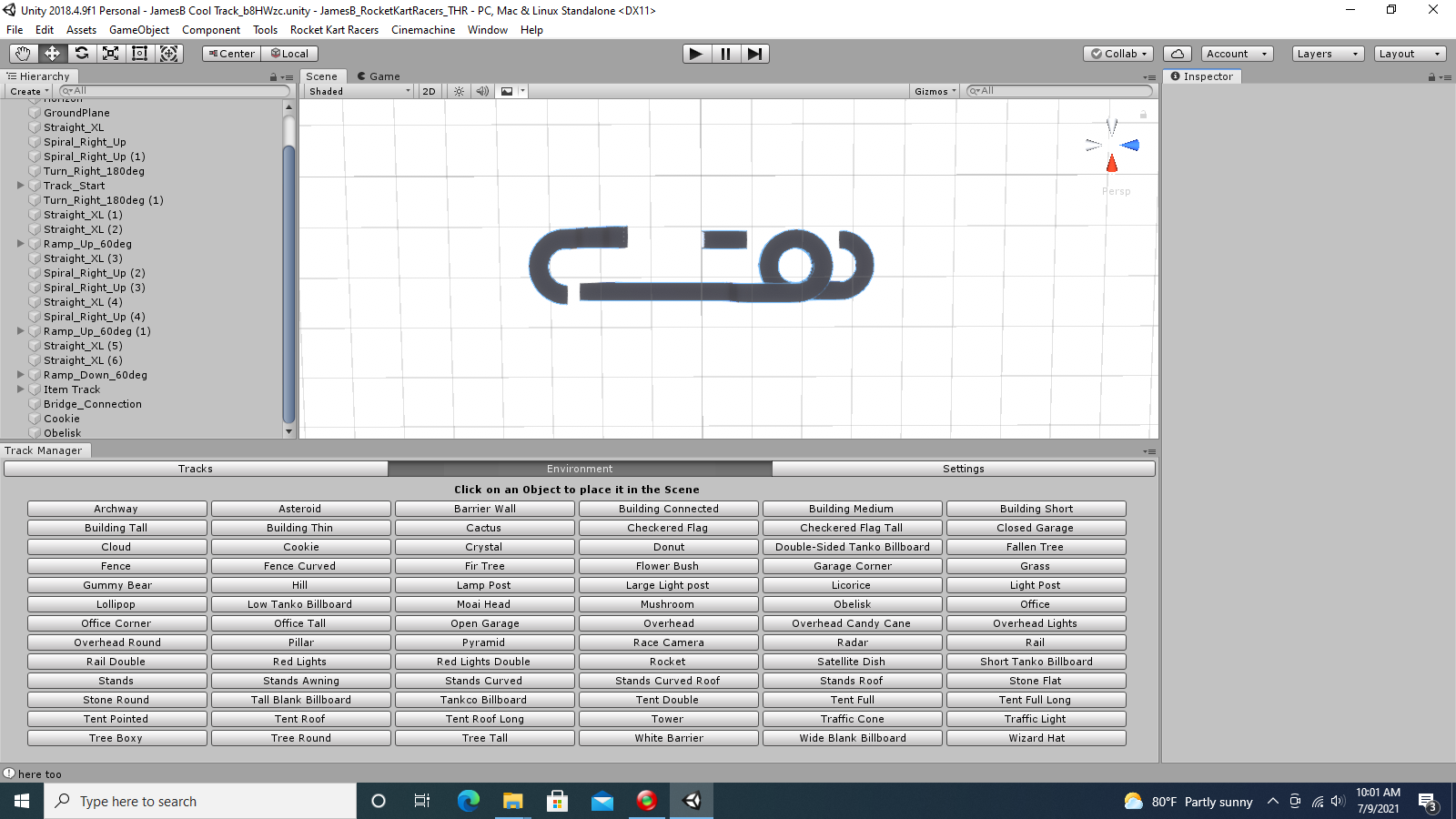The image size is (1456, 819).
Task: Click the Scene view search field
Action: (x=1060, y=91)
